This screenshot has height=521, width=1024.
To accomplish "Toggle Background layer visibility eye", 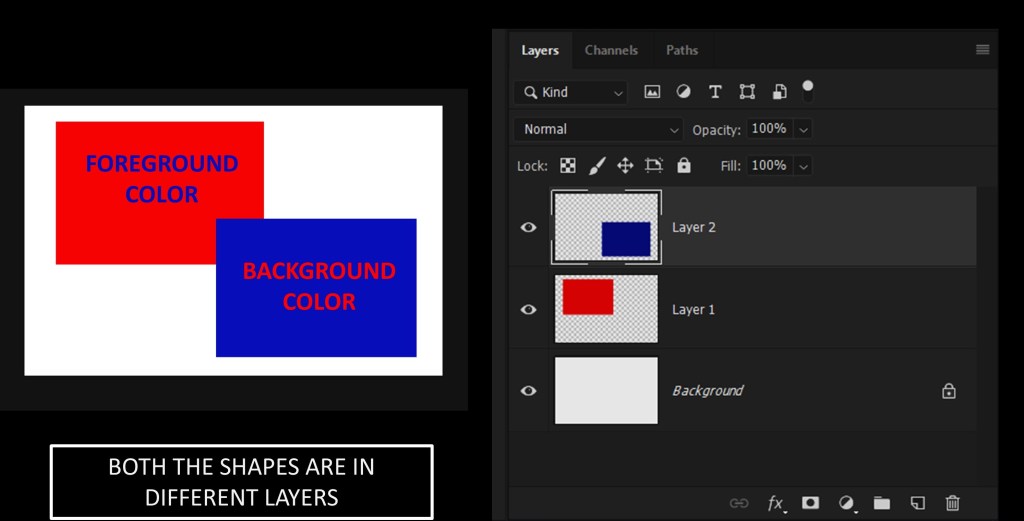I will click(528, 391).
